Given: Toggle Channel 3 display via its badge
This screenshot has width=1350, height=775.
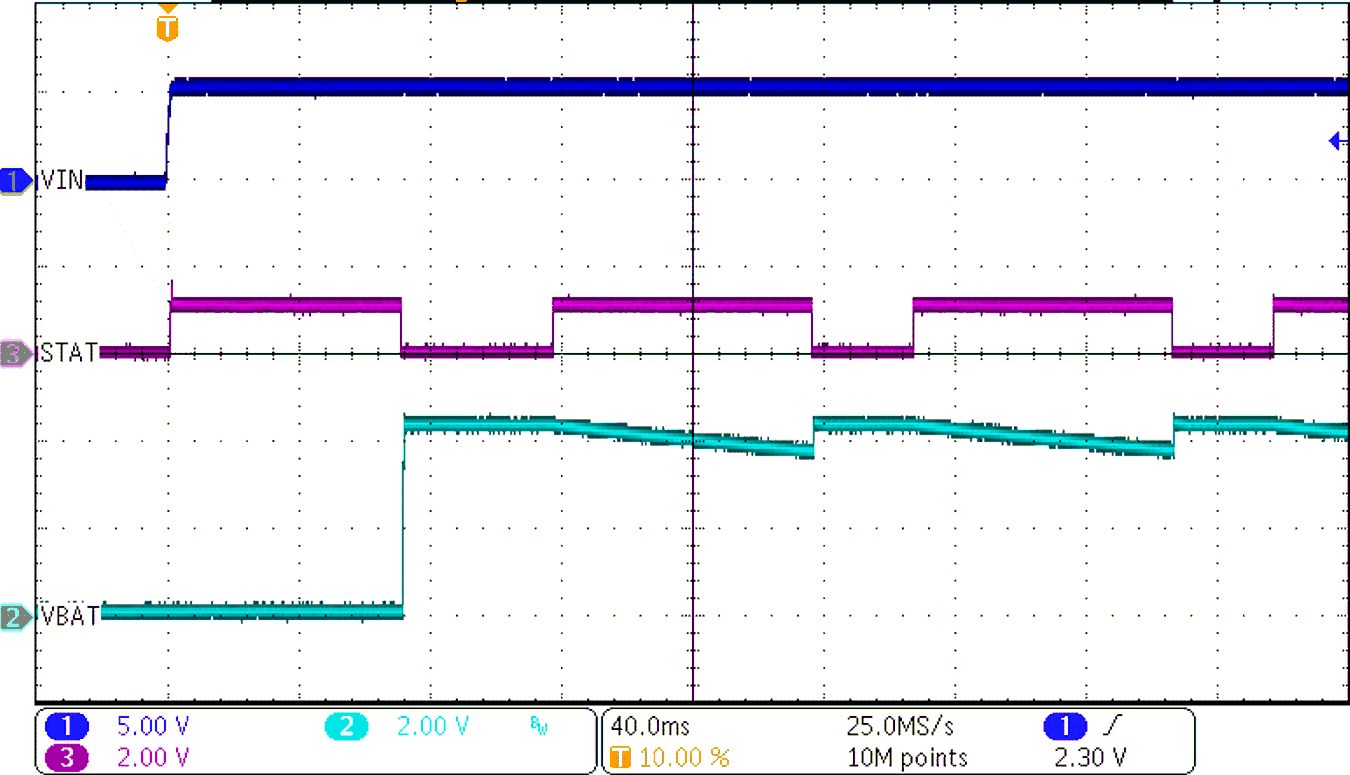Looking at the screenshot, I should pyautogui.click(x=66, y=757).
